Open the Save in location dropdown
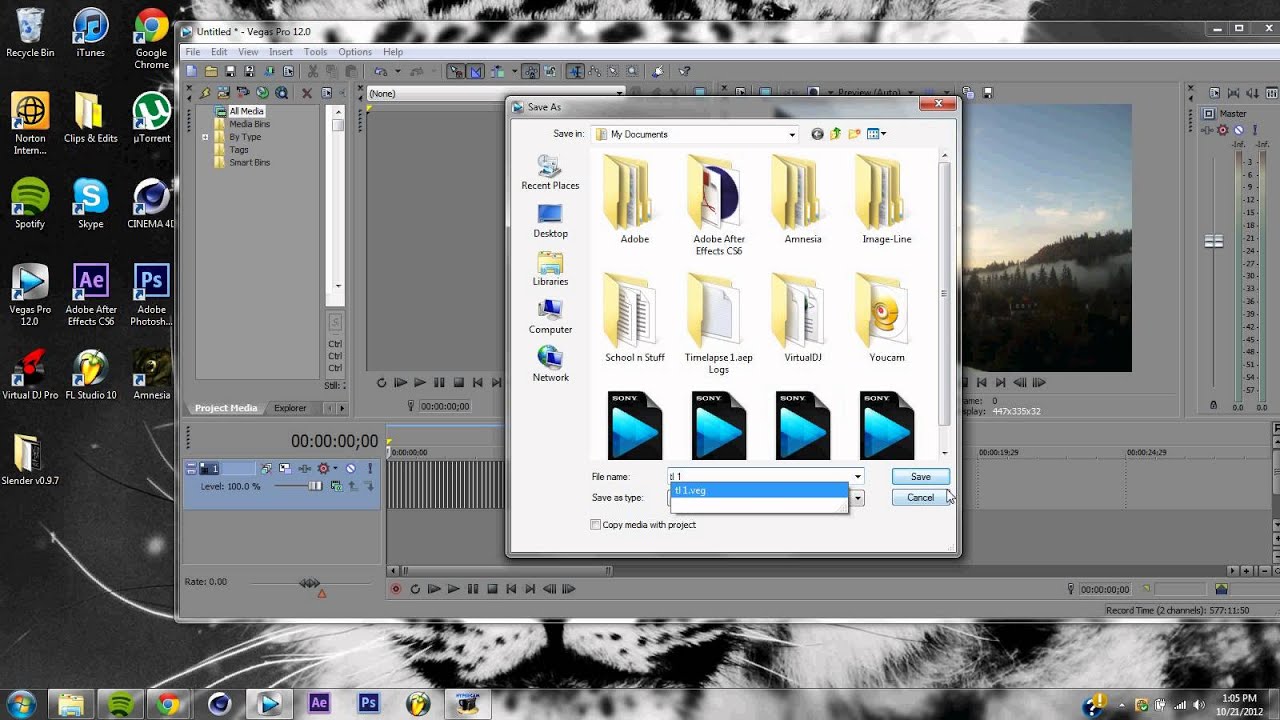The height and width of the screenshot is (720, 1280). 792,134
